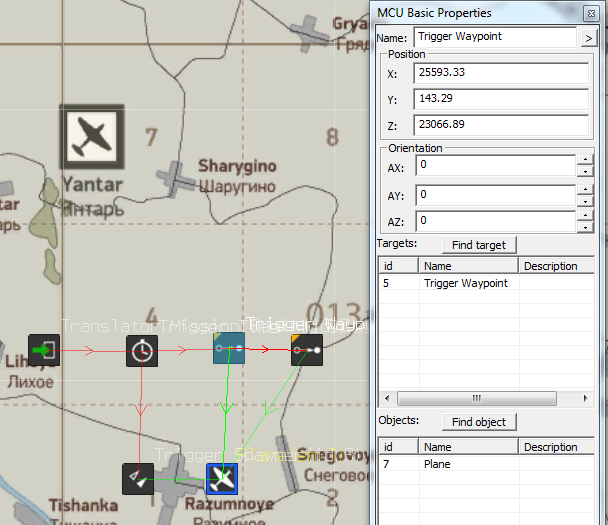Increase the AZ orientation value
This screenshot has height=525, width=608.
586,215
